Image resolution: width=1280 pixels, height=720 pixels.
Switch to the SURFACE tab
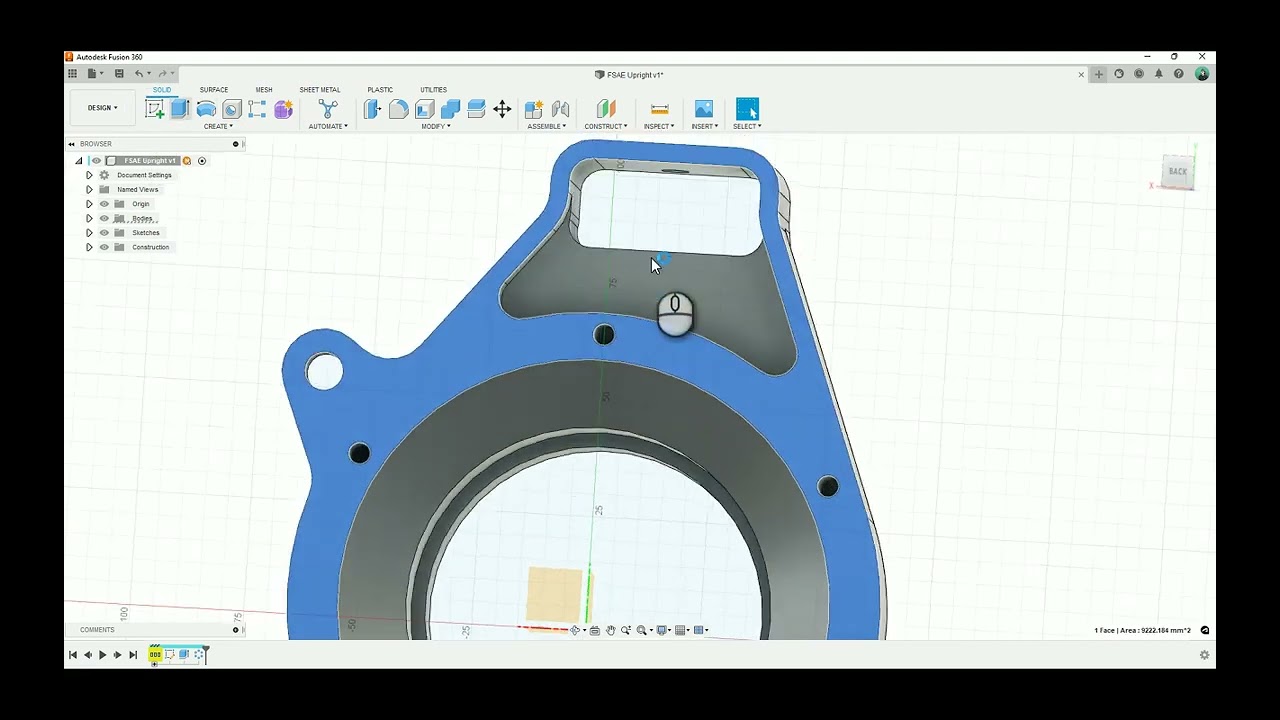click(214, 90)
